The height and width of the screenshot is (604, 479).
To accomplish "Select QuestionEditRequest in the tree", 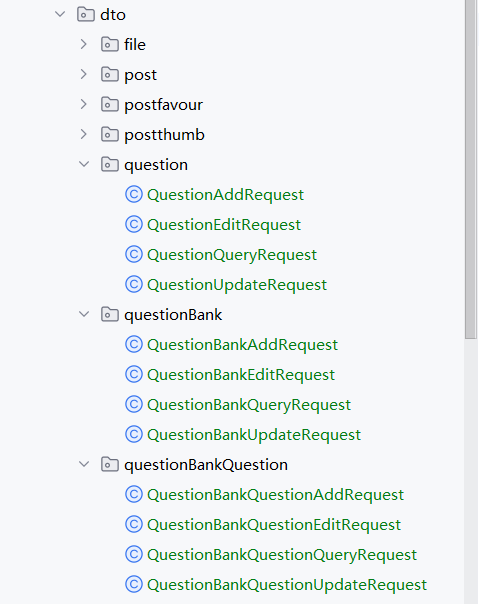I will (224, 225).
